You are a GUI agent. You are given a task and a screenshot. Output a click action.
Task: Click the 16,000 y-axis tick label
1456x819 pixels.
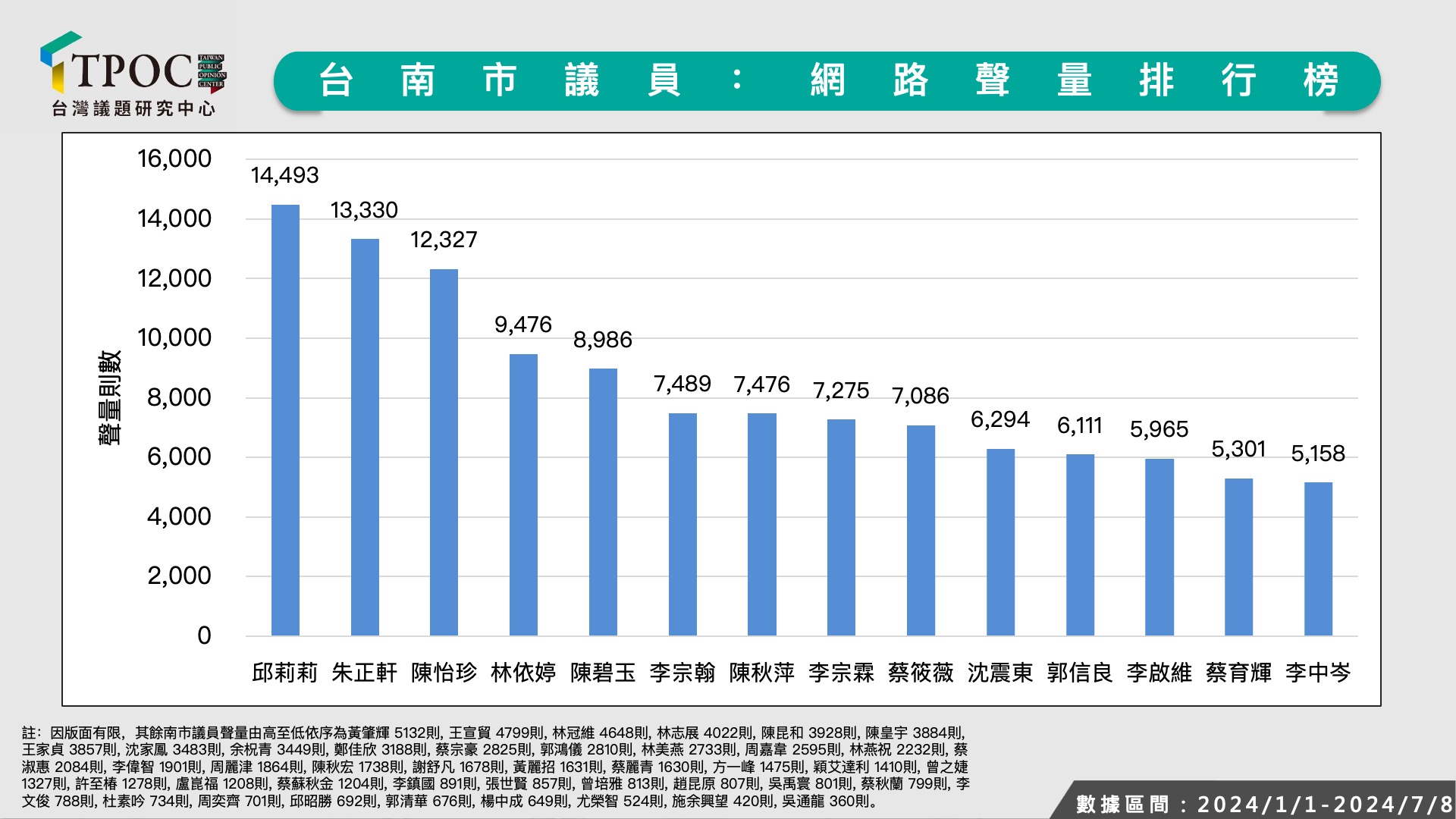[x=174, y=158]
